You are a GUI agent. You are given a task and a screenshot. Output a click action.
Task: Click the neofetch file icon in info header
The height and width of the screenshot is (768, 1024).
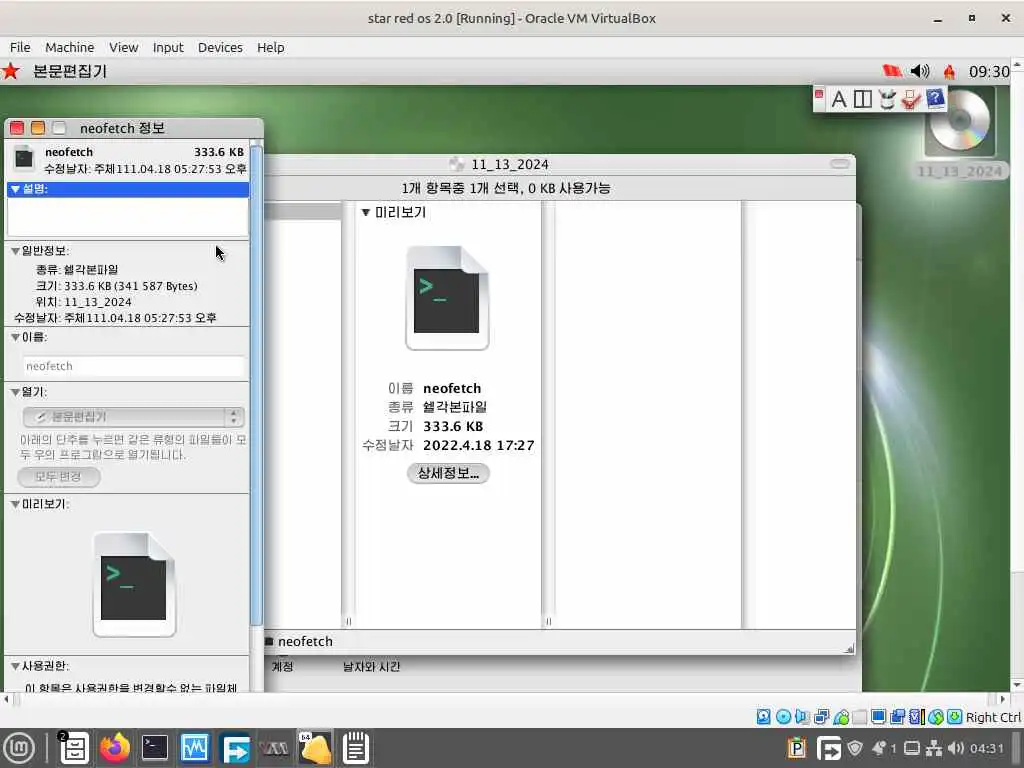24,158
